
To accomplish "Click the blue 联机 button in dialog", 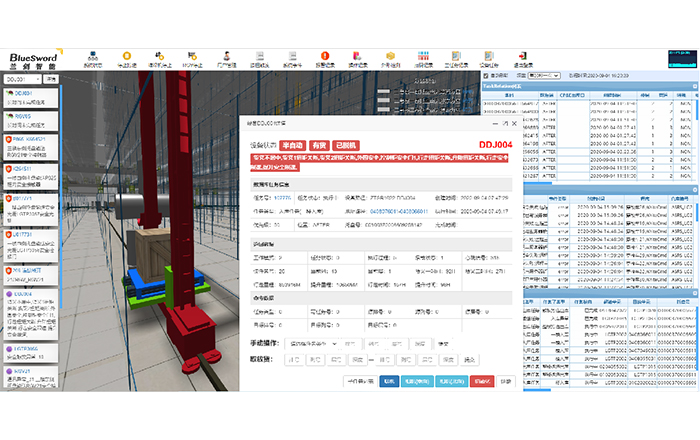I will pos(388,381).
